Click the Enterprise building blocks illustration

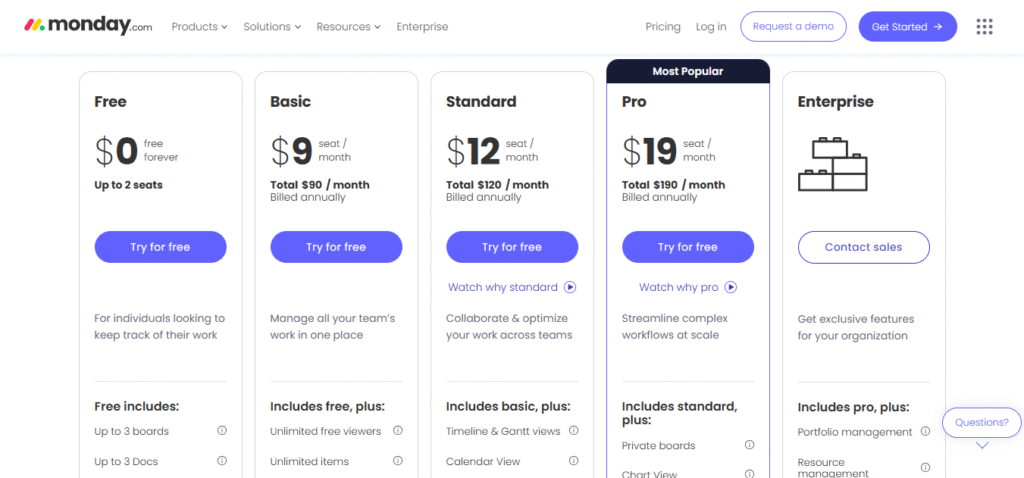(x=833, y=164)
